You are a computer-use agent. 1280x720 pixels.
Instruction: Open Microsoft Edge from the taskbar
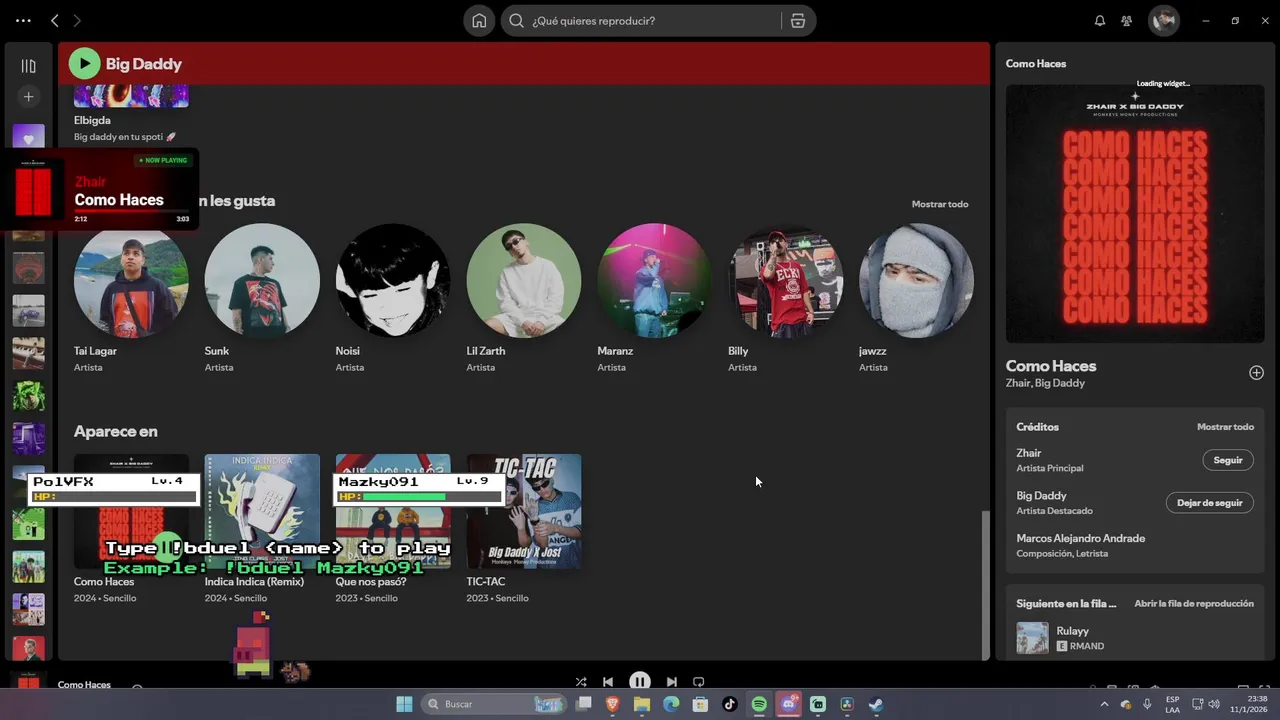pyautogui.click(x=671, y=704)
